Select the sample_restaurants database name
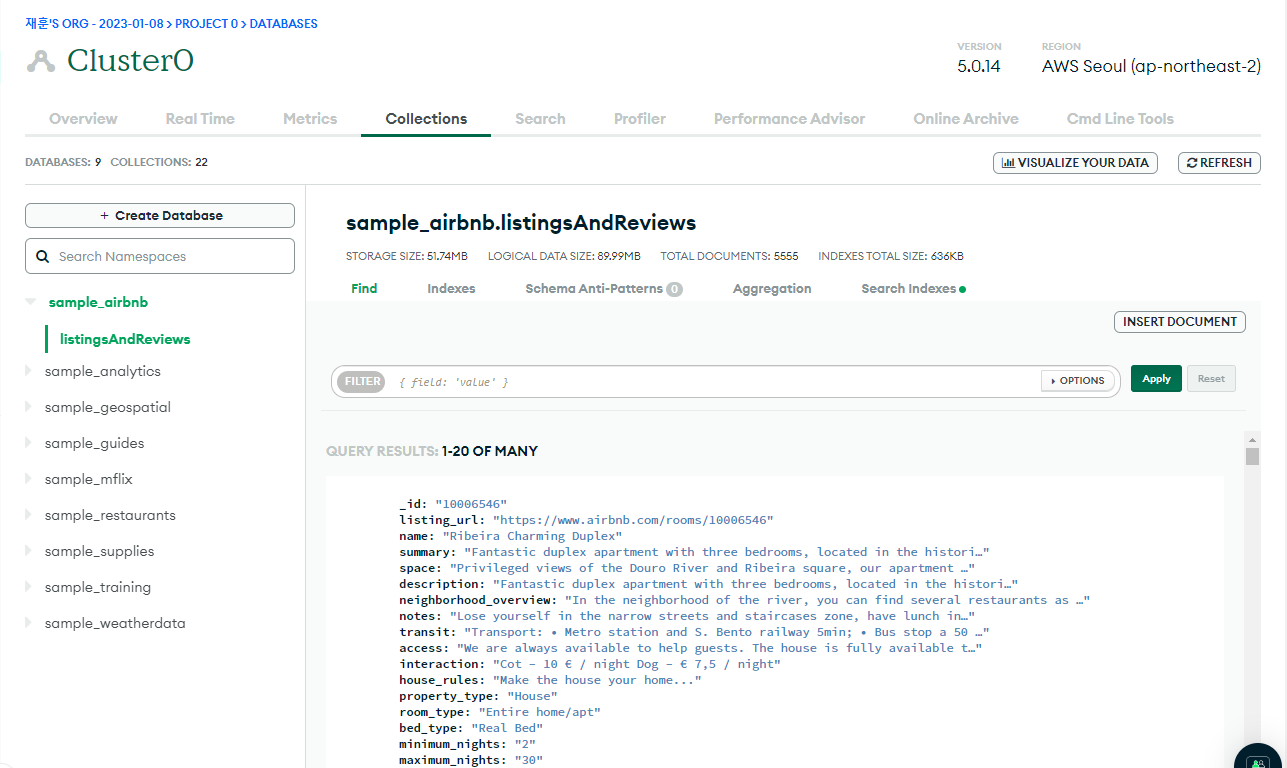The width and height of the screenshot is (1287, 768). [x=110, y=515]
